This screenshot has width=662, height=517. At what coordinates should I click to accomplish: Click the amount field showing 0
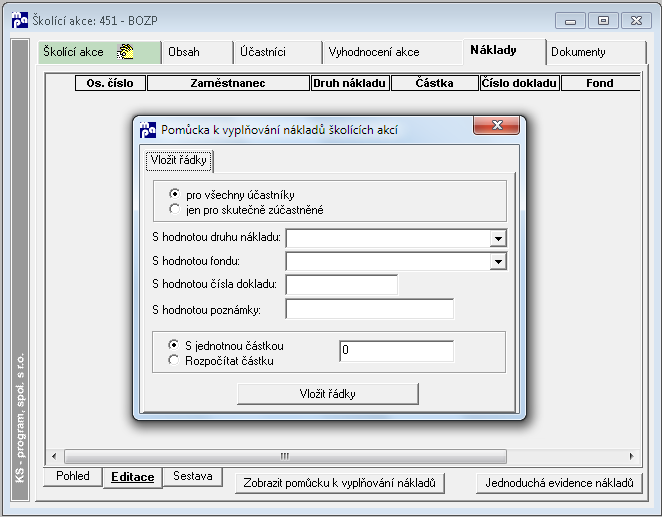(396, 351)
